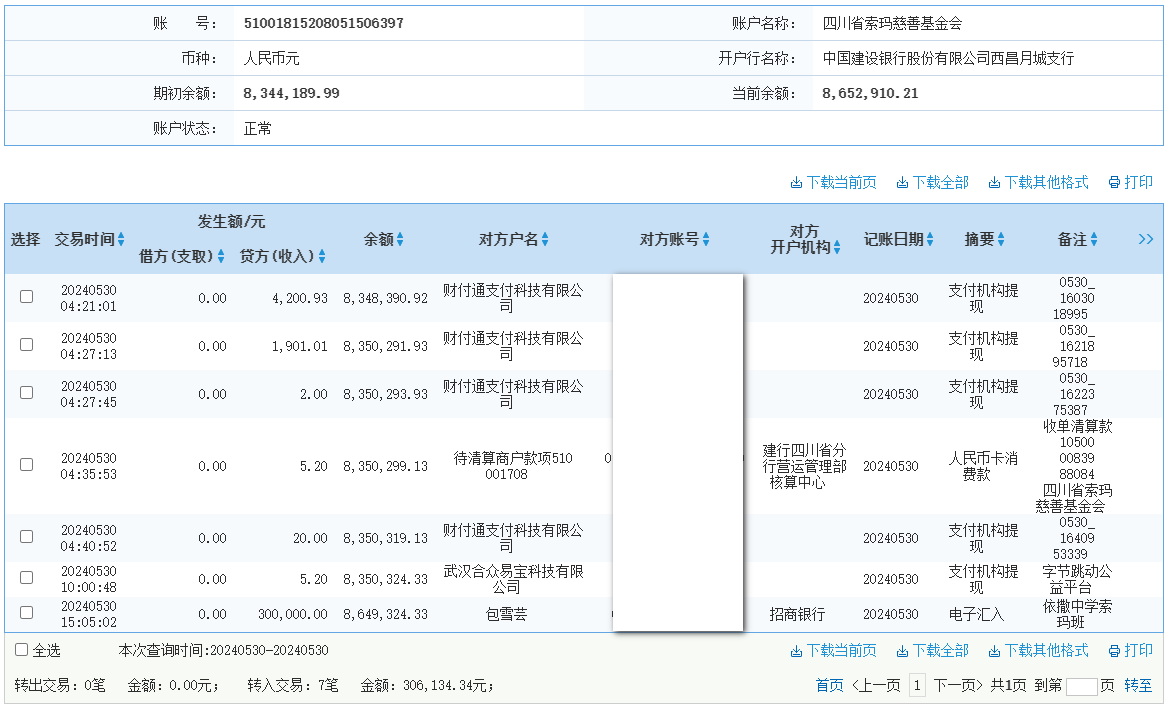The height and width of the screenshot is (710, 1170).
Task: Check the box for the 04:21:01 transaction
Action: pyautogui.click(x=26, y=297)
